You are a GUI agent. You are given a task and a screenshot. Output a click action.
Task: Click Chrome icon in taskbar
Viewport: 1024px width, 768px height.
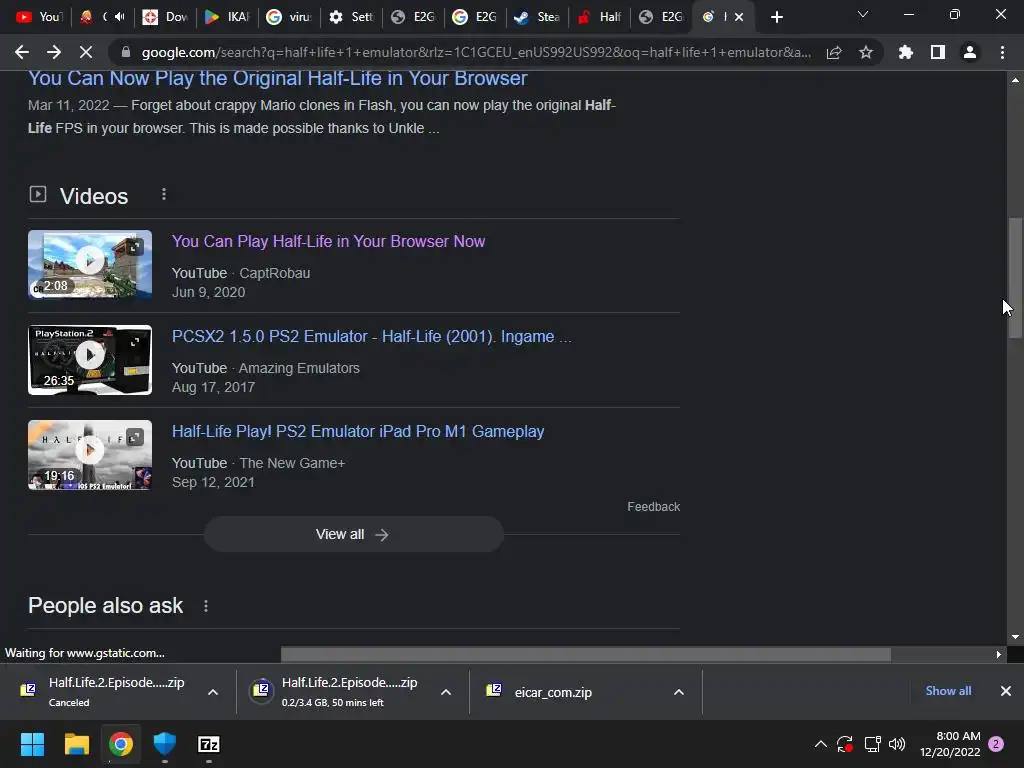coord(121,744)
